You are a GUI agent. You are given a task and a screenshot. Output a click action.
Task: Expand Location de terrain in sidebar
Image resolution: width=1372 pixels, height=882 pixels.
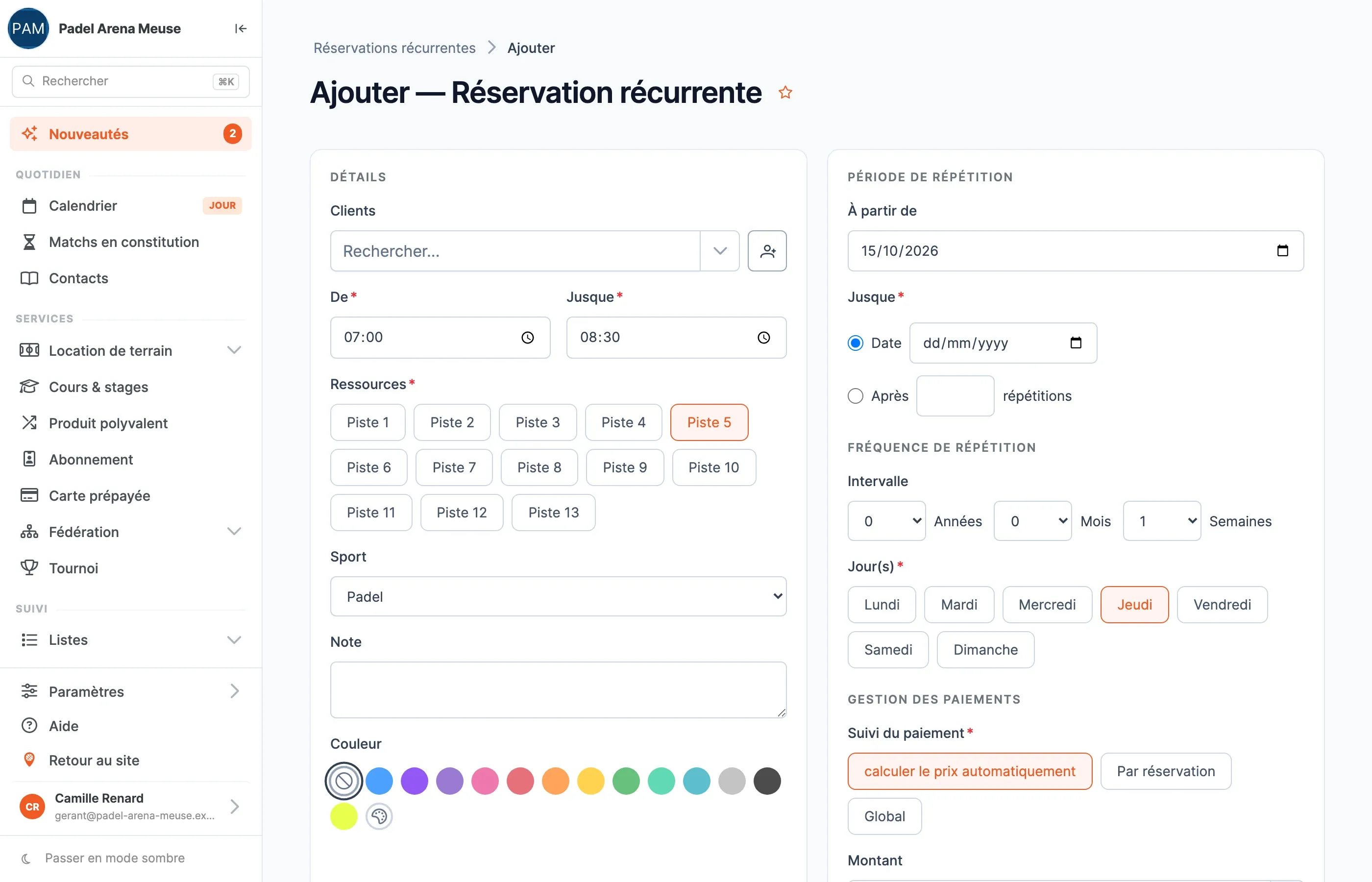click(130, 350)
